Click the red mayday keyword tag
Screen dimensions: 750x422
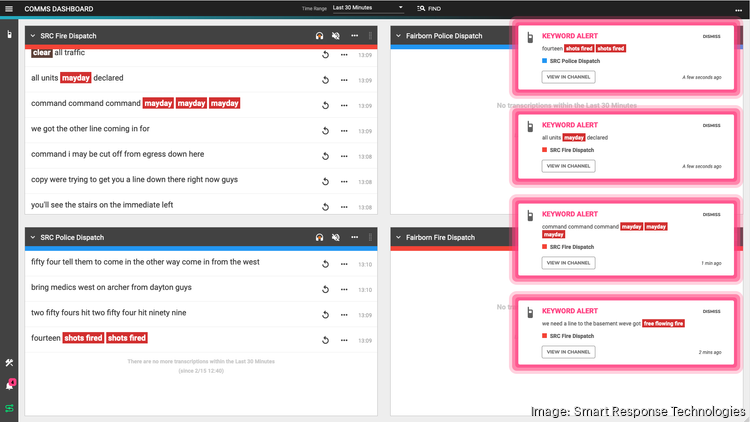pos(76,78)
